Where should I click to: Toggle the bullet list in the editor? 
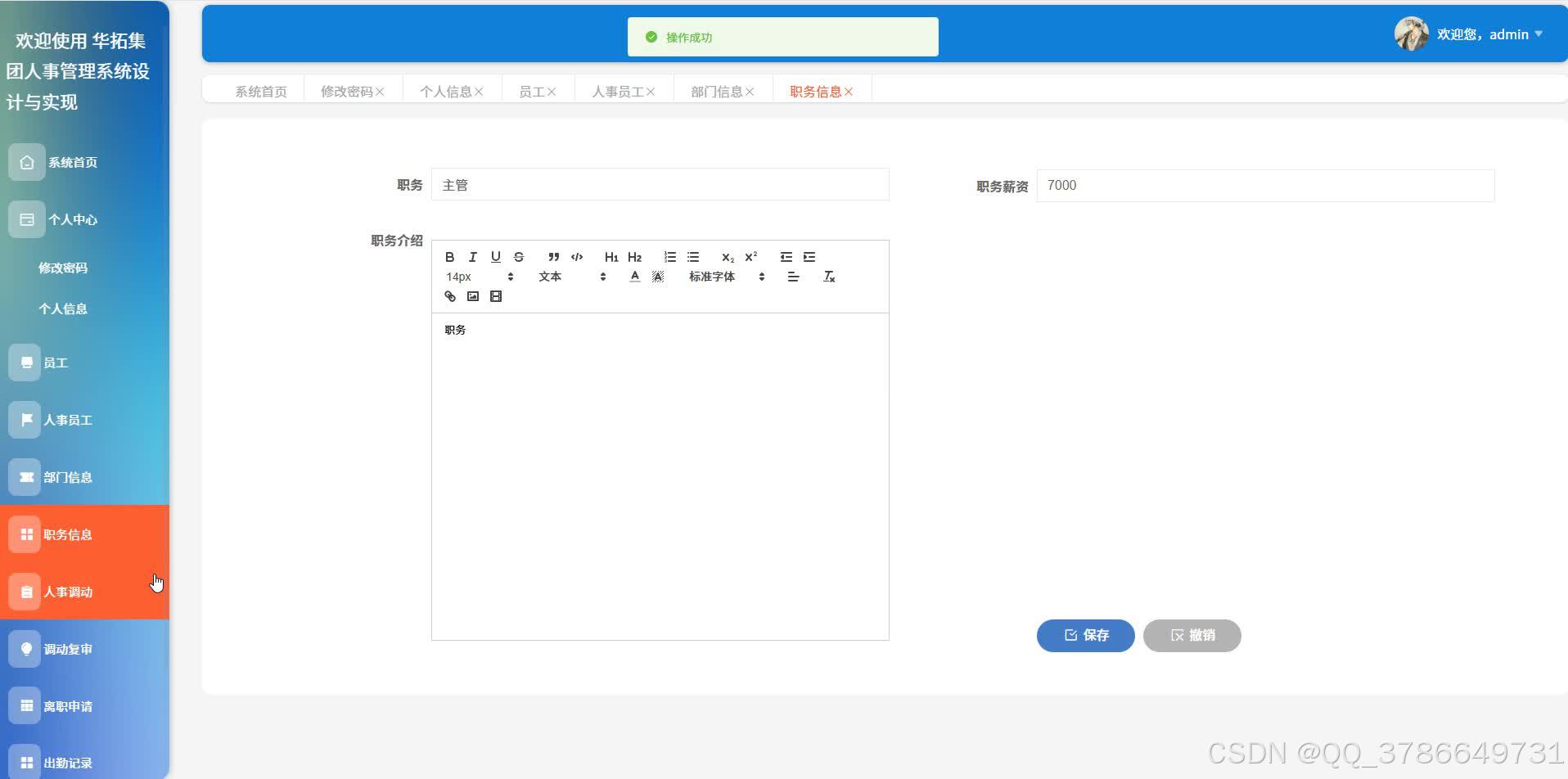pyautogui.click(x=693, y=256)
